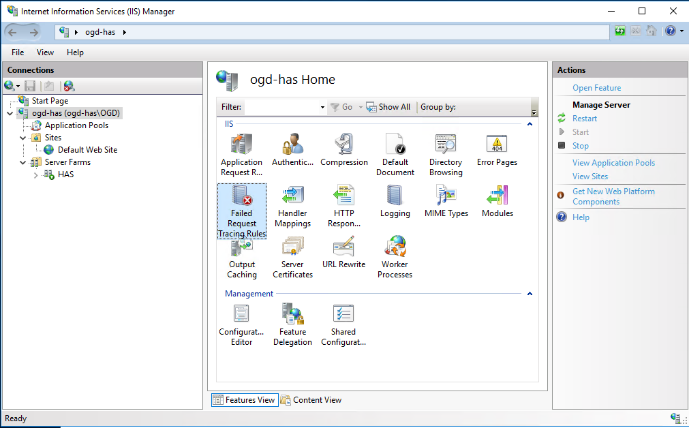Collapse the Sites tree node
Image resolution: width=689 pixels, height=428 pixels.
(x=23, y=138)
